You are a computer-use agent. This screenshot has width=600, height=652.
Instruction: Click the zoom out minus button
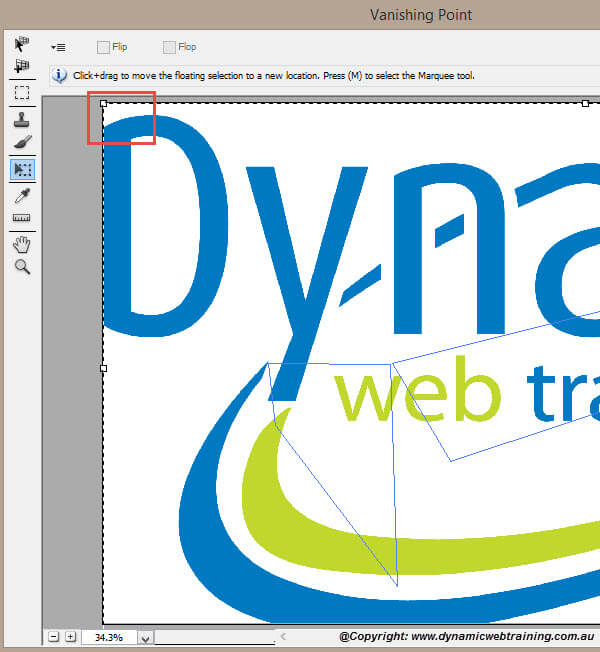54,637
